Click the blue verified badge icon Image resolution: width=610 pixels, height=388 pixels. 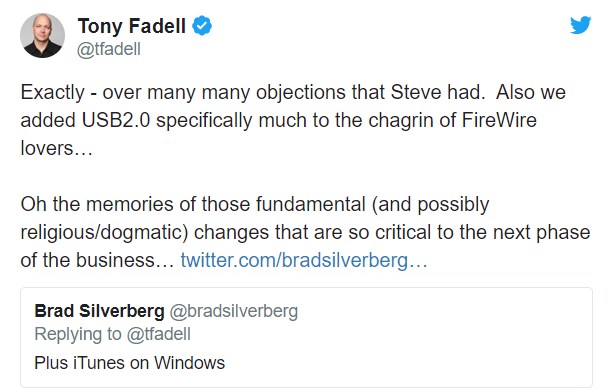[x=202, y=26]
